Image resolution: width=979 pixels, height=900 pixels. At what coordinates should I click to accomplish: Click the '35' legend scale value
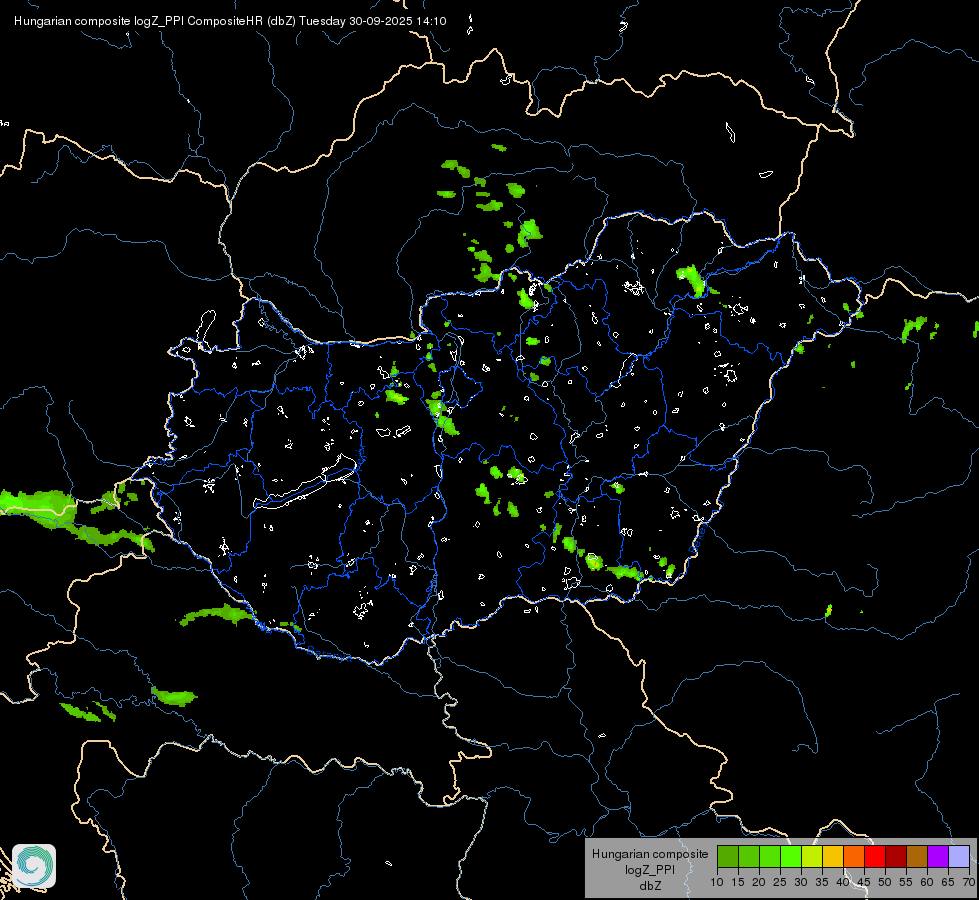(822, 882)
